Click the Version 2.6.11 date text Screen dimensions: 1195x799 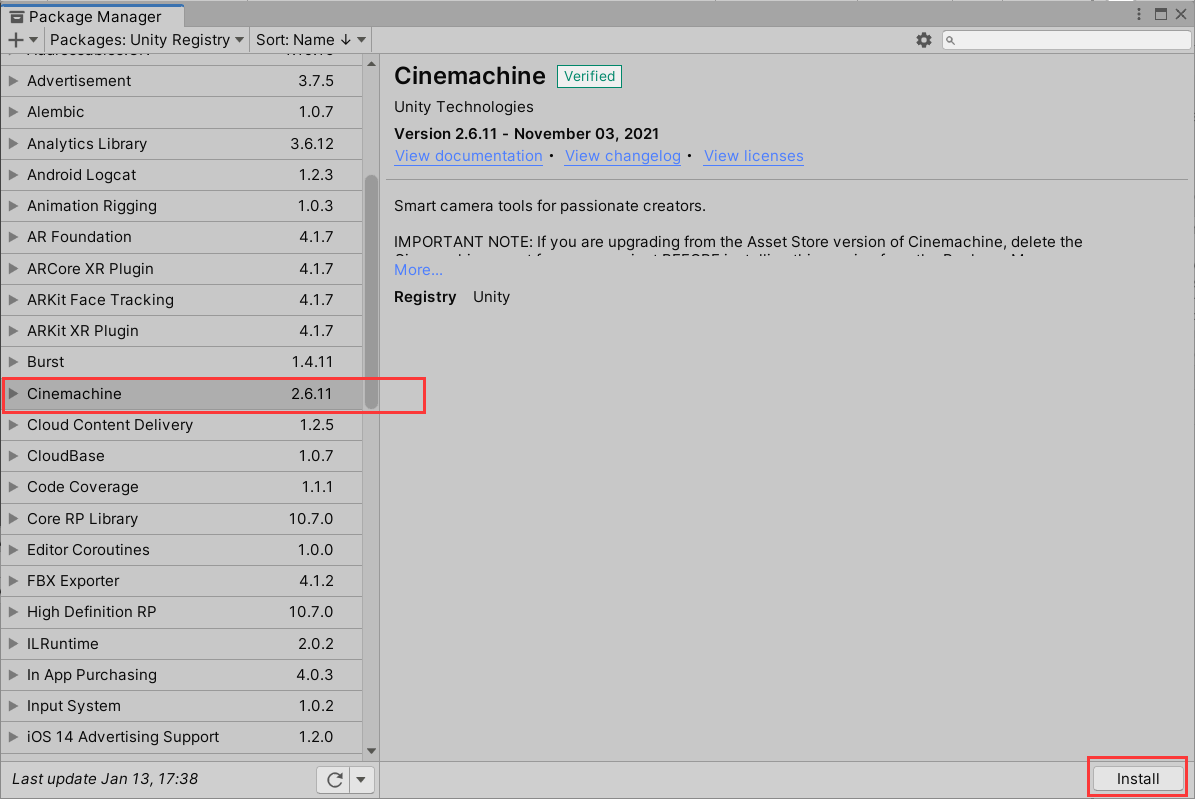click(x=527, y=133)
